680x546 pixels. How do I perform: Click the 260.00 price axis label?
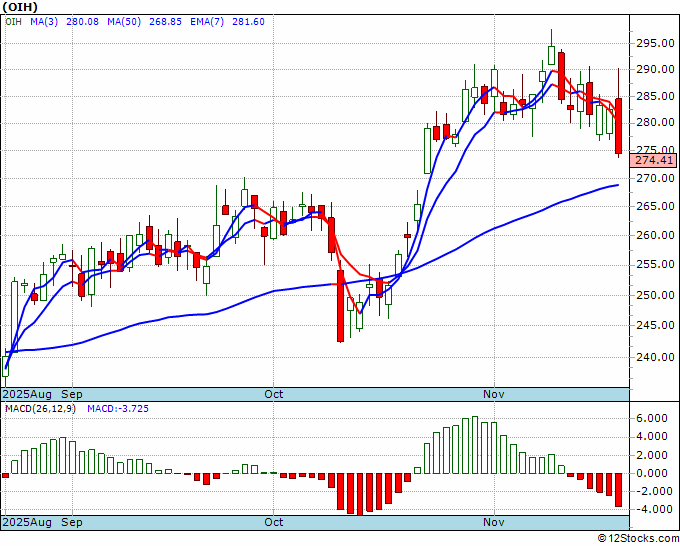655,235
